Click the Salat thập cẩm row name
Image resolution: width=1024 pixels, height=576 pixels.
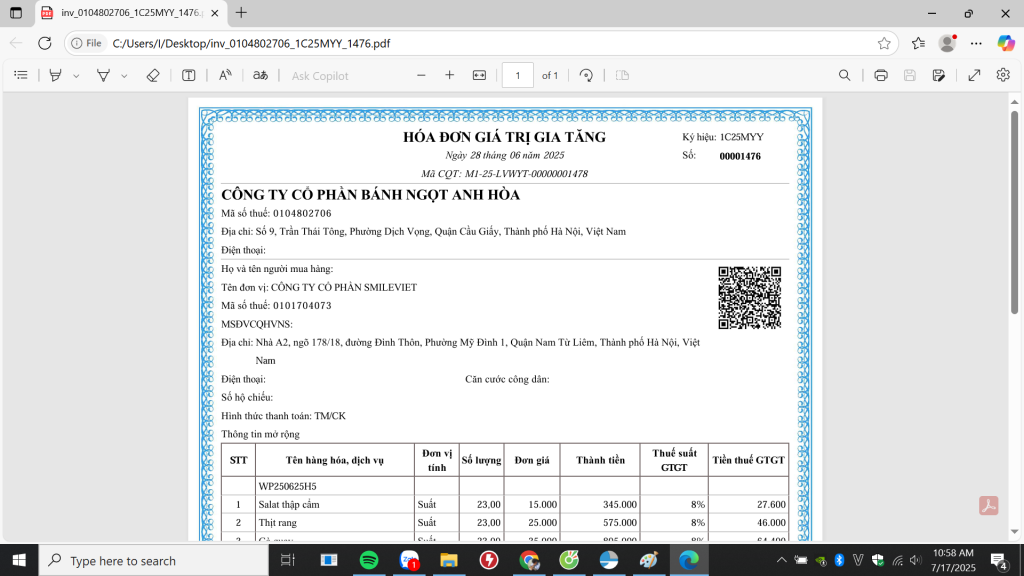coord(289,504)
